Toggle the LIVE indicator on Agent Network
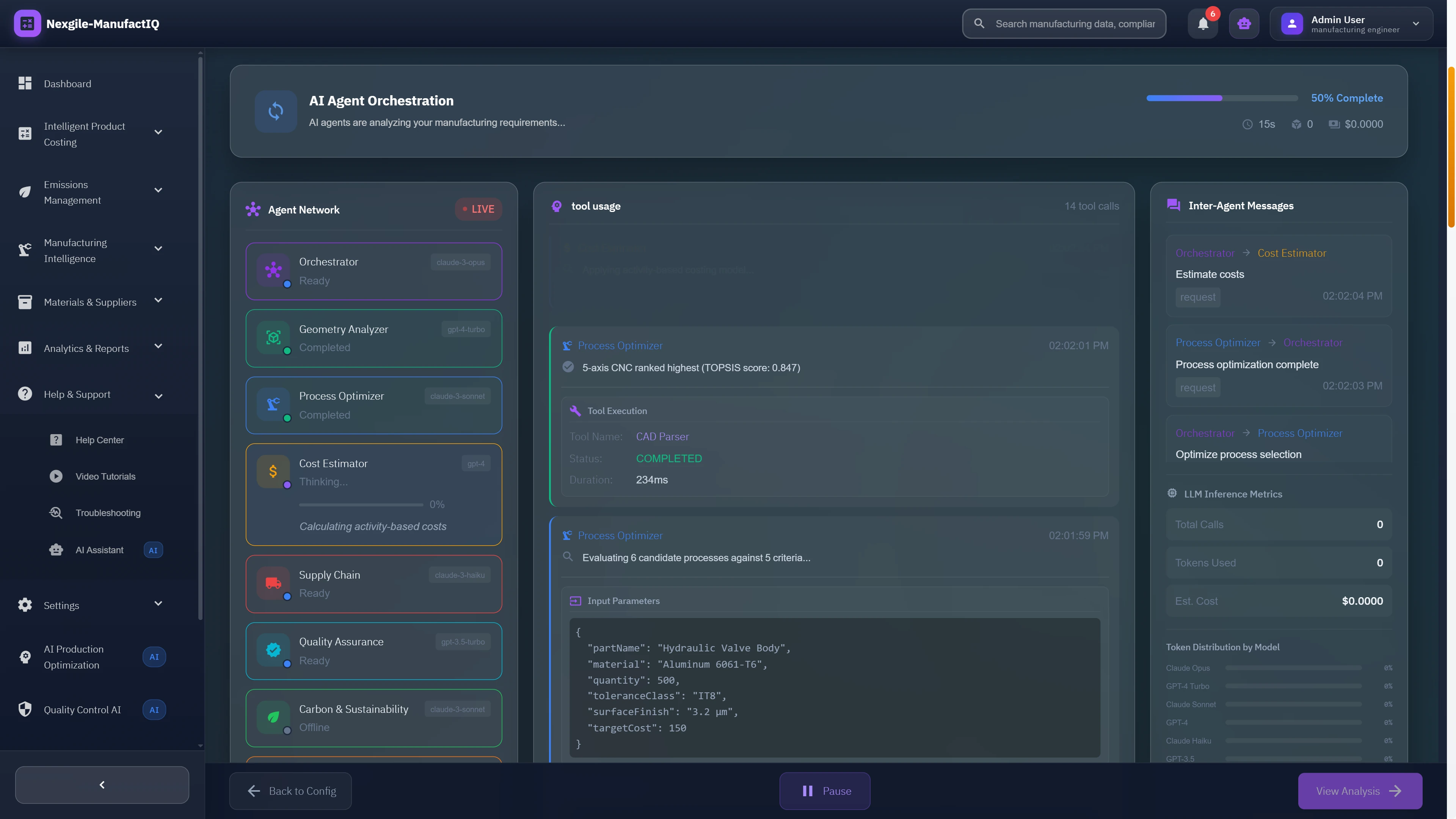Image resolution: width=1456 pixels, height=819 pixels. pos(478,209)
